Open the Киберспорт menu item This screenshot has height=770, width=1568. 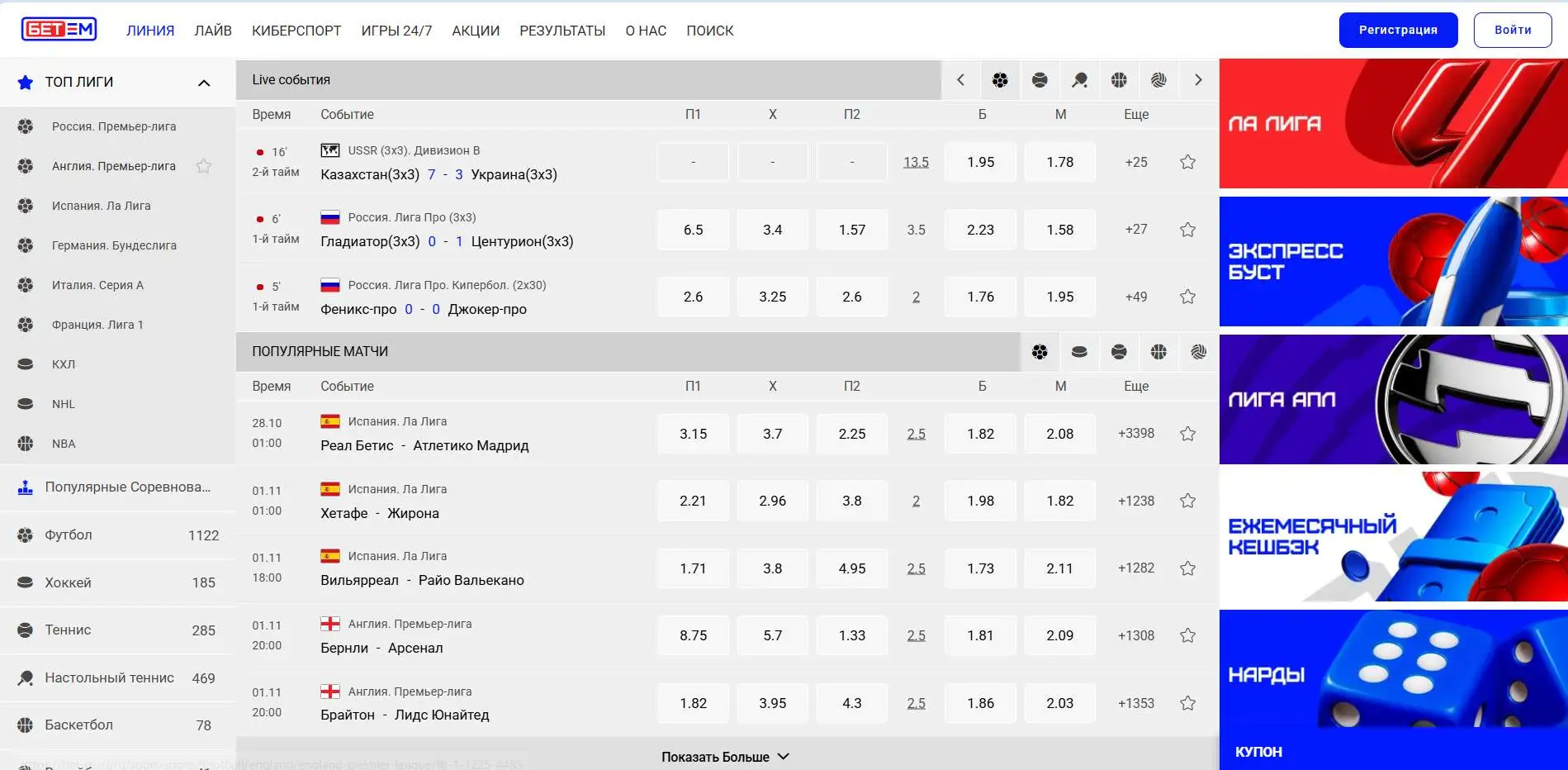pos(296,31)
